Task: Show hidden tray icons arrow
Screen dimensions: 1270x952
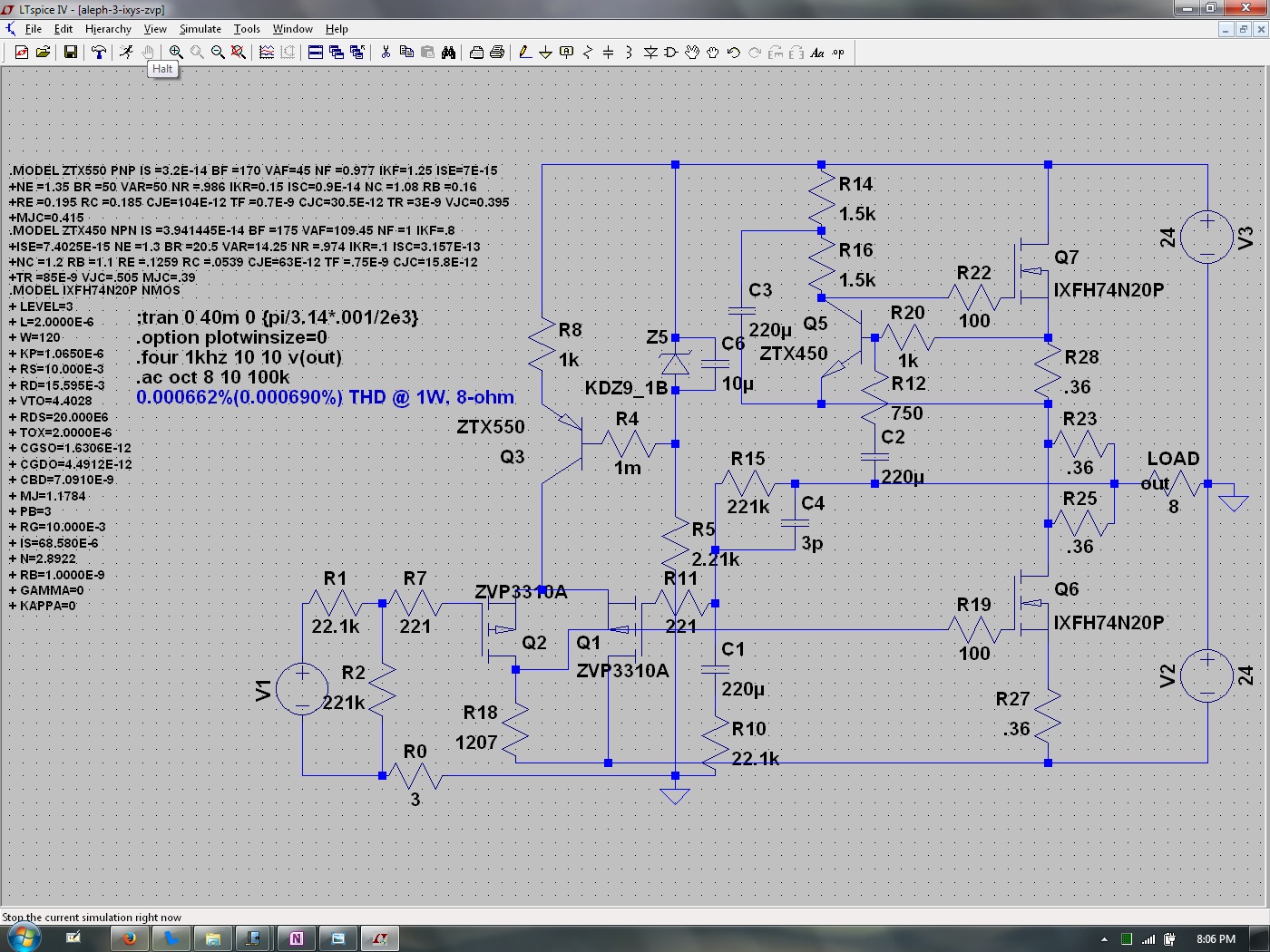Action: [1104, 939]
